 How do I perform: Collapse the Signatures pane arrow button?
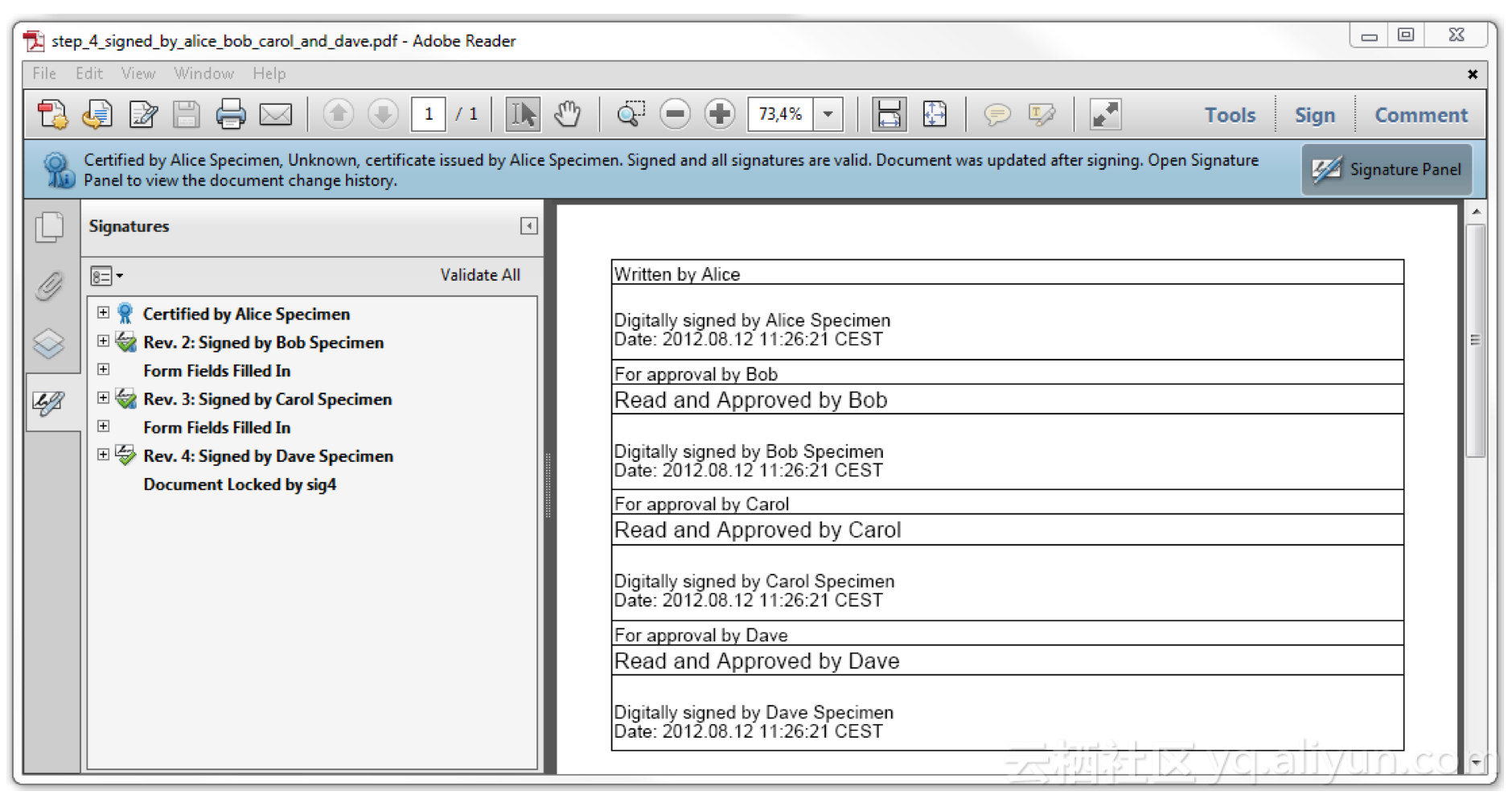[528, 226]
